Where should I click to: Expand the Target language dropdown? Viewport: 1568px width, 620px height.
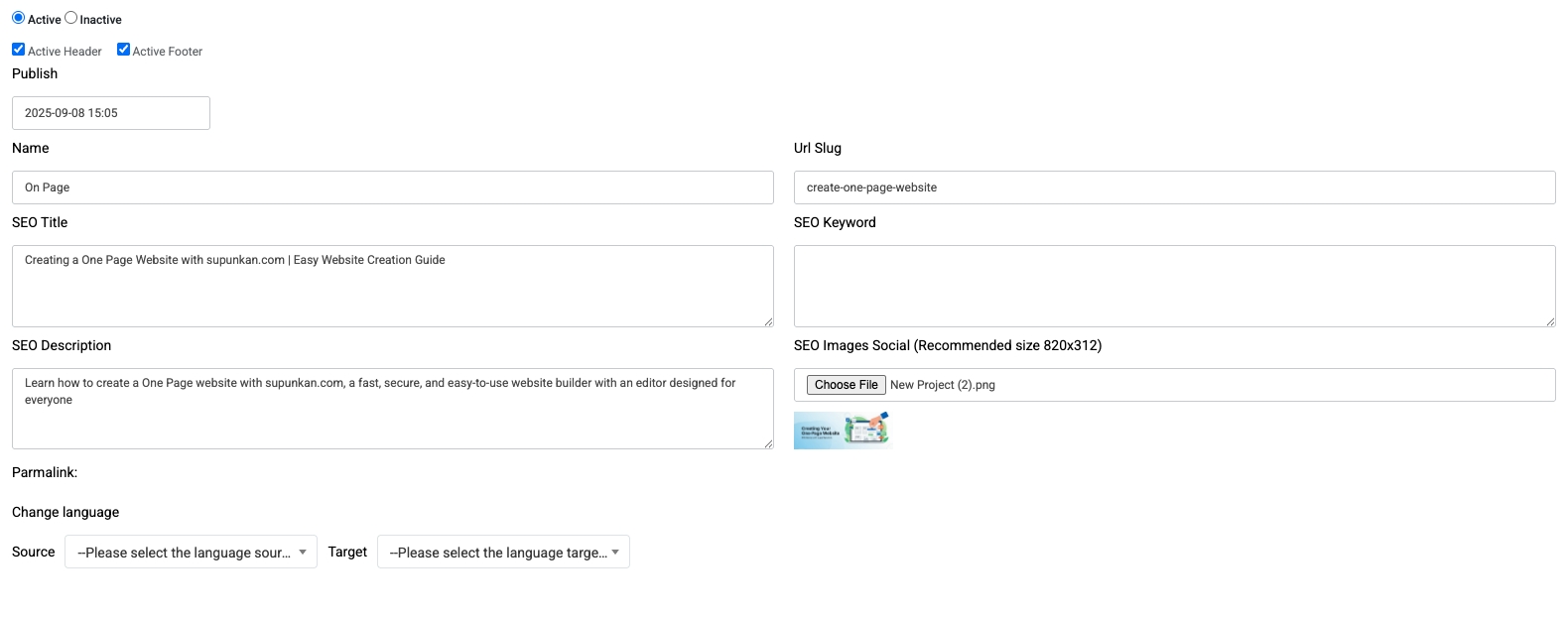point(503,553)
